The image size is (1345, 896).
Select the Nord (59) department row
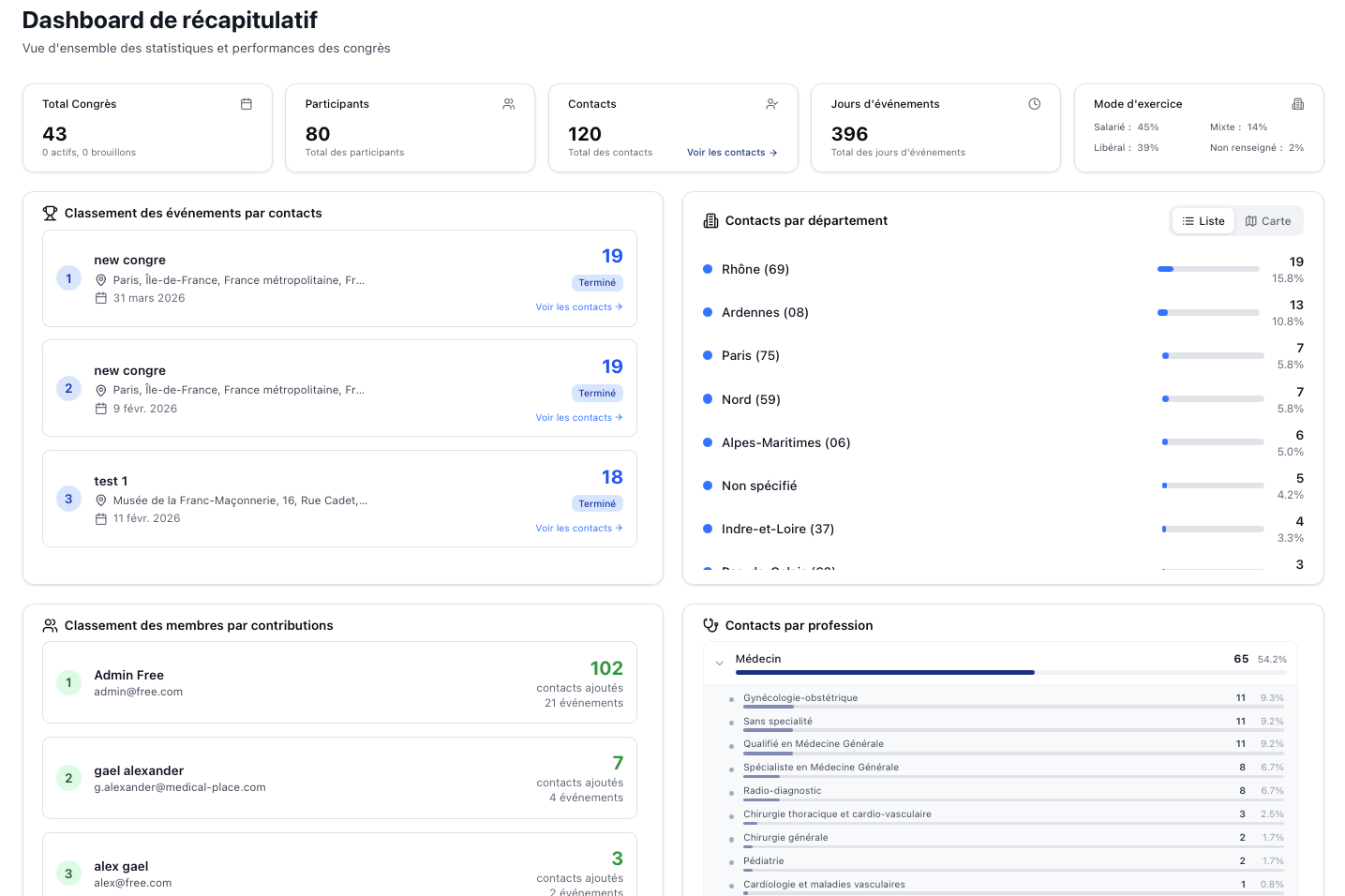pyautogui.click(x=1003, y=399)
